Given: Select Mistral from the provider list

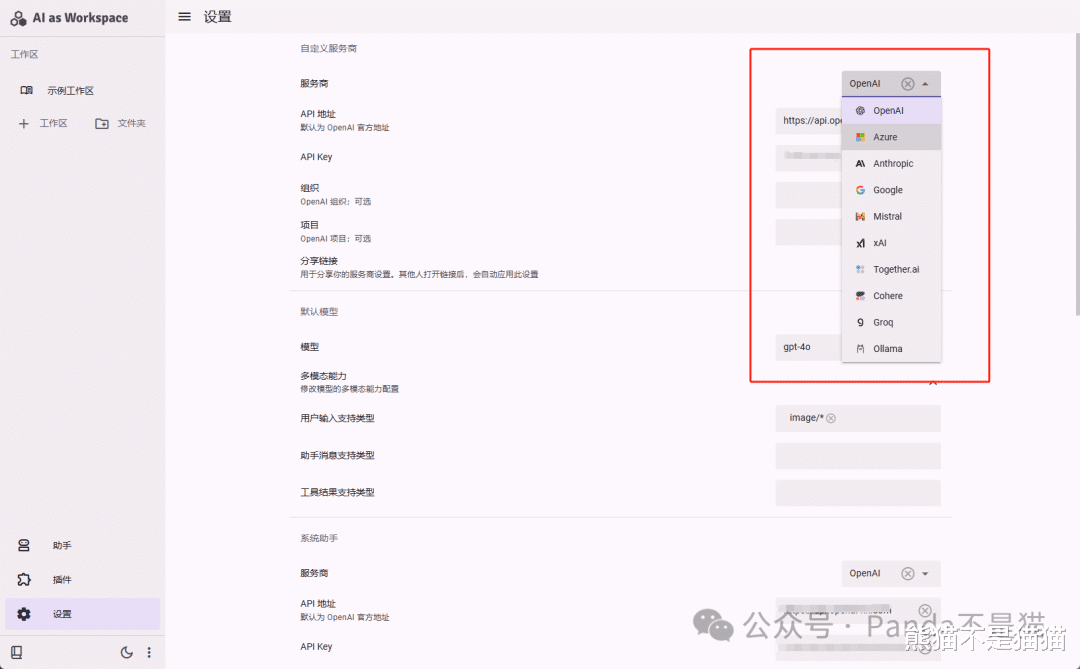Looking at the screenshot, I should (x=891, y=216).
